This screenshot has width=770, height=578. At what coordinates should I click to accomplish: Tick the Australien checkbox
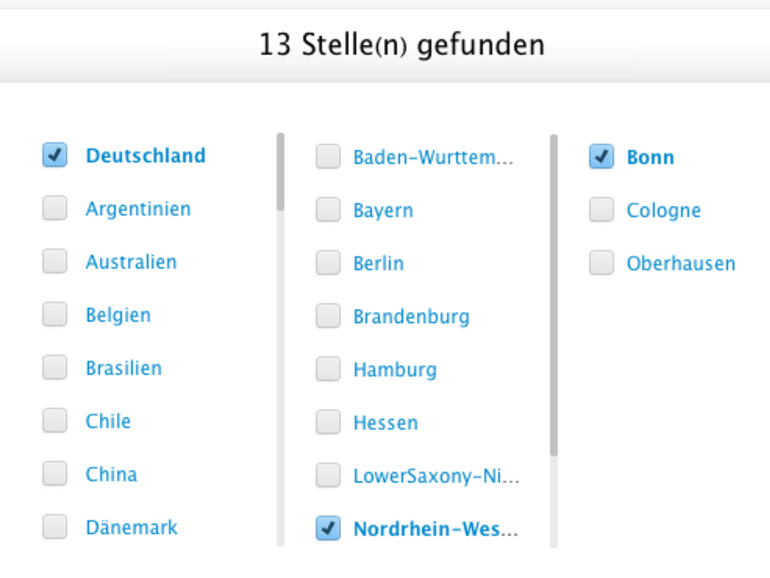(x=54, y=261)
